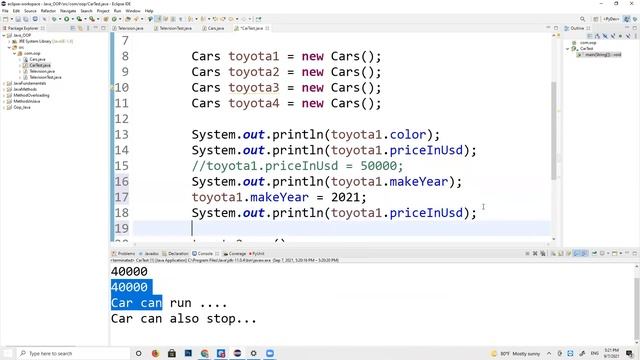The height and width of the screenshot is (360, 640).
Task: Click the Open Type toolbar icon
Action: point(128,19)
